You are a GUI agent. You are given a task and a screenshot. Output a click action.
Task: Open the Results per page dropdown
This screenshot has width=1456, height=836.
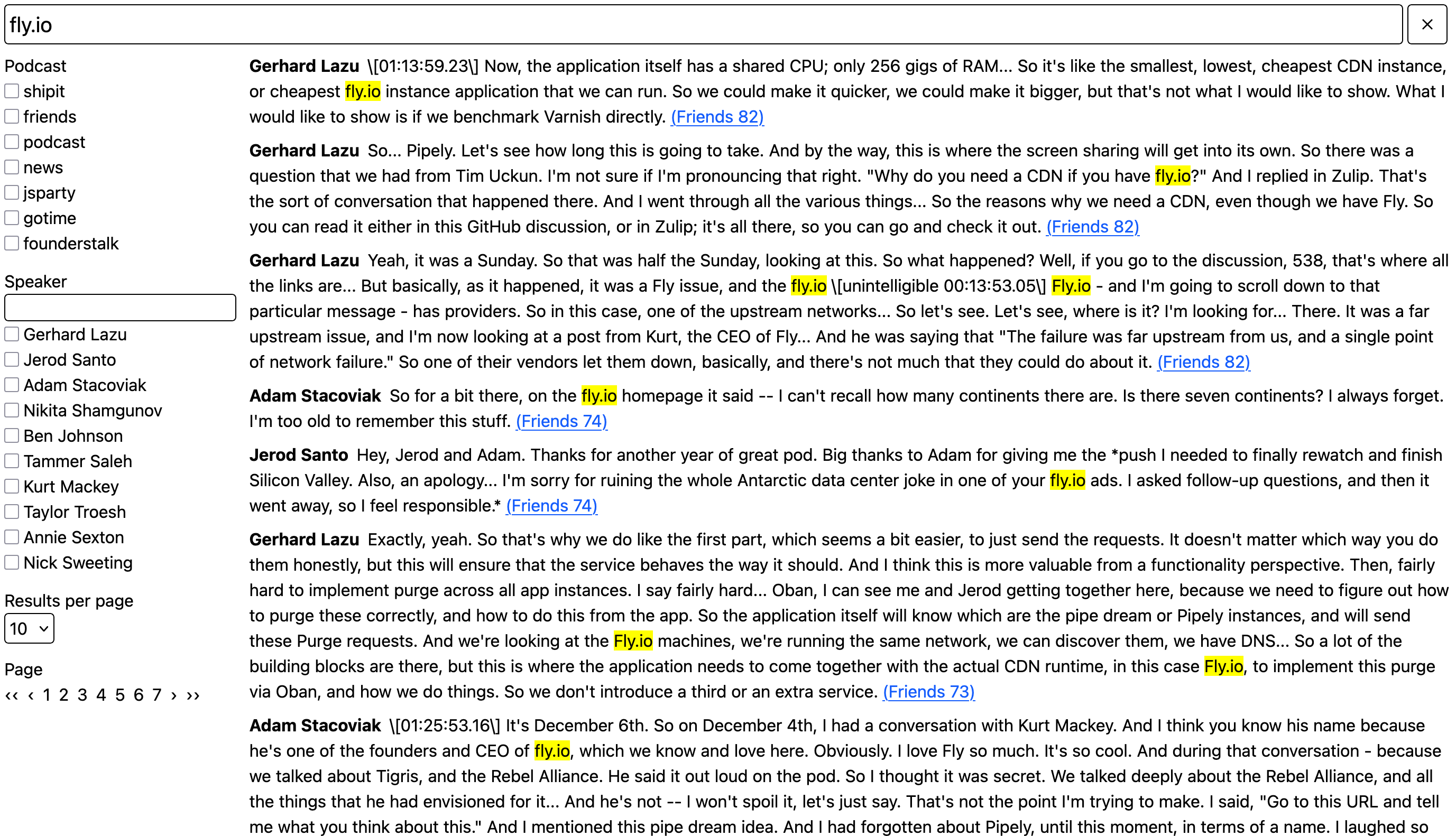[x=29, y=629]
